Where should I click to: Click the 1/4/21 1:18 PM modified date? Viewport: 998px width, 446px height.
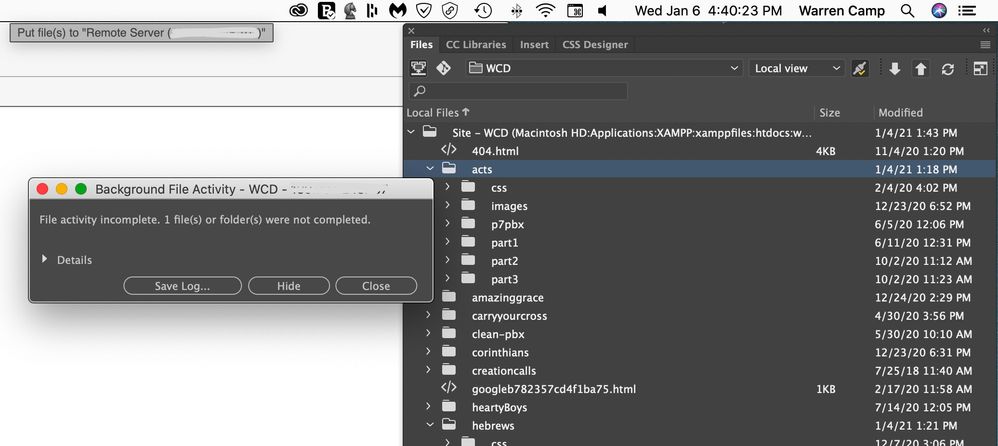point(916,169)
